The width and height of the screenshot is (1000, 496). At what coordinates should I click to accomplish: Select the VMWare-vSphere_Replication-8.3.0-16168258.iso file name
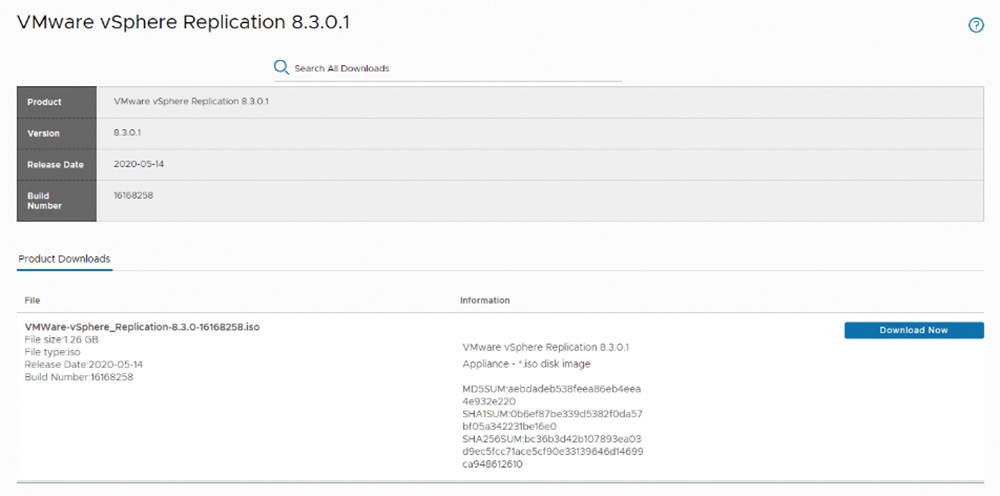tap(142, 327)
